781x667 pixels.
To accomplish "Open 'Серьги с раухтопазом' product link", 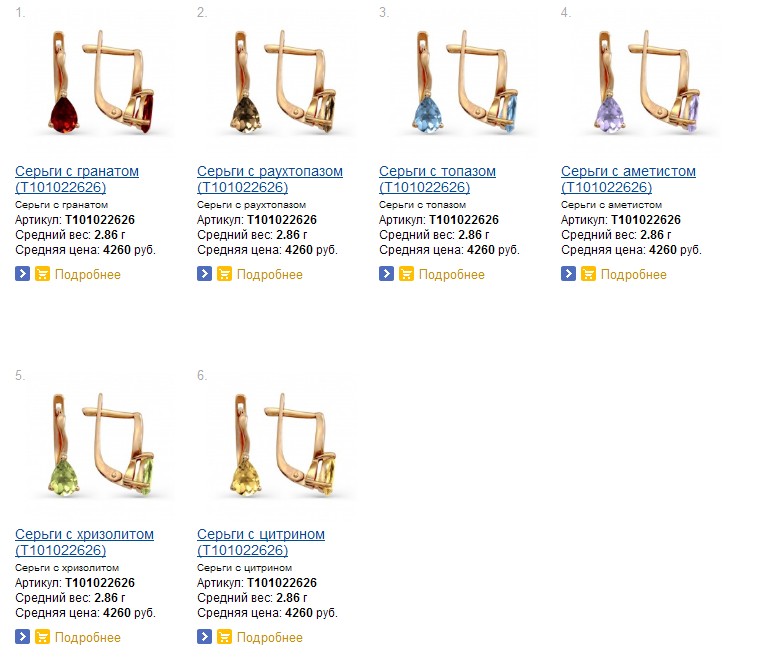I will pos(269,179).
